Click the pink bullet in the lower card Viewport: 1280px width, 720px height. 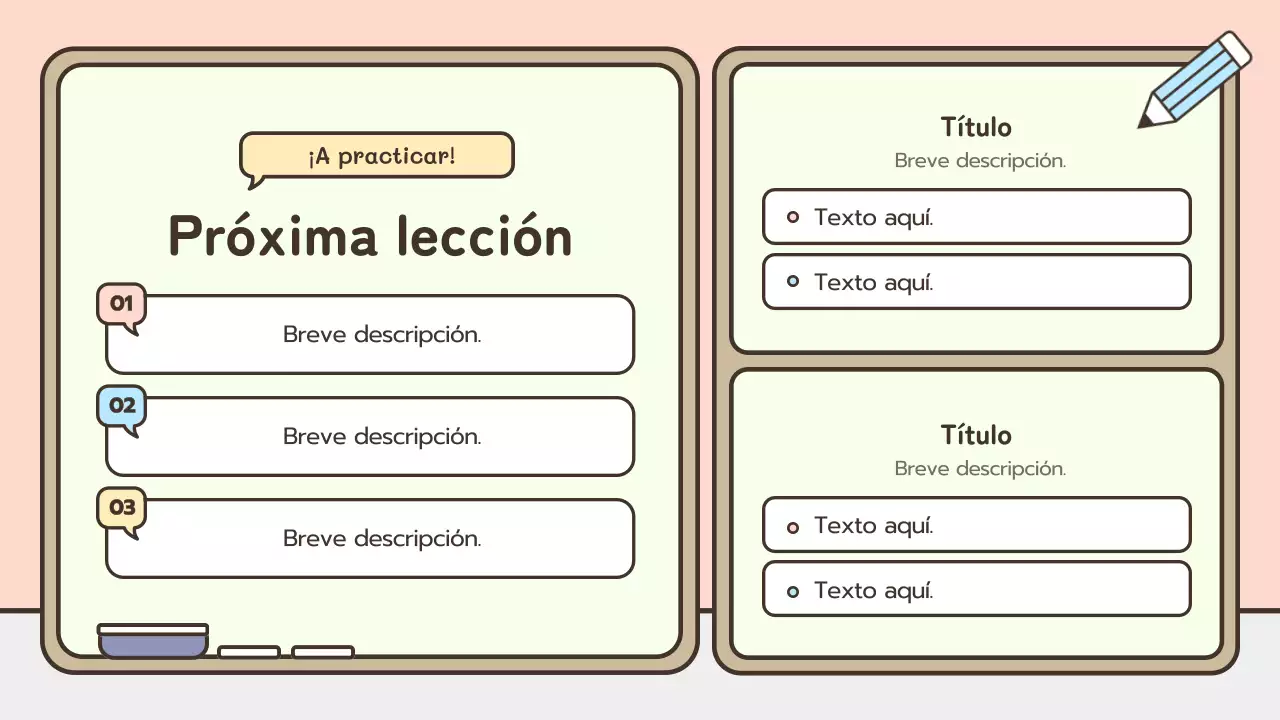793,526
